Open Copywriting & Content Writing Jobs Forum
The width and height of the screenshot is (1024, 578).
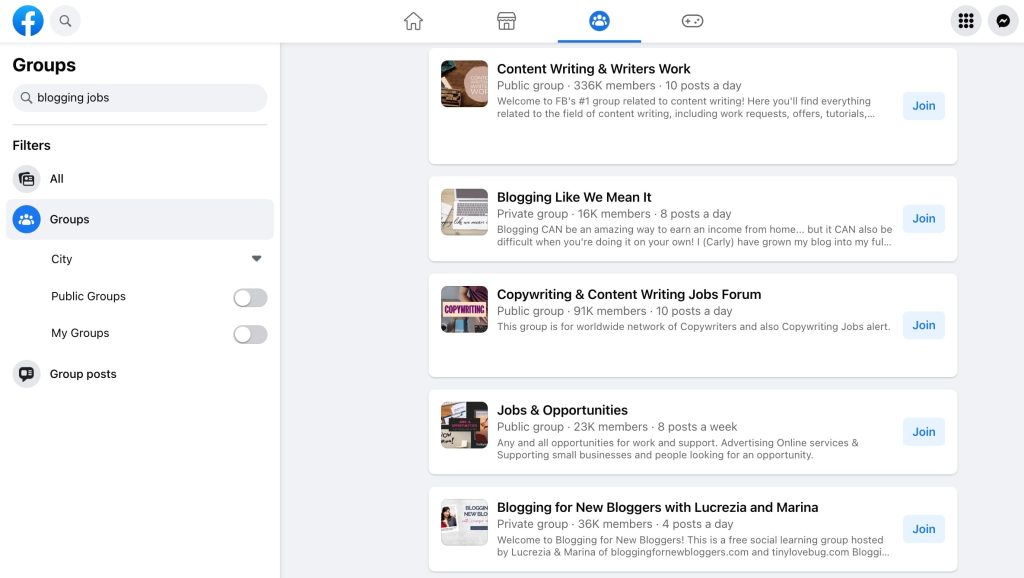click(629, 293)
